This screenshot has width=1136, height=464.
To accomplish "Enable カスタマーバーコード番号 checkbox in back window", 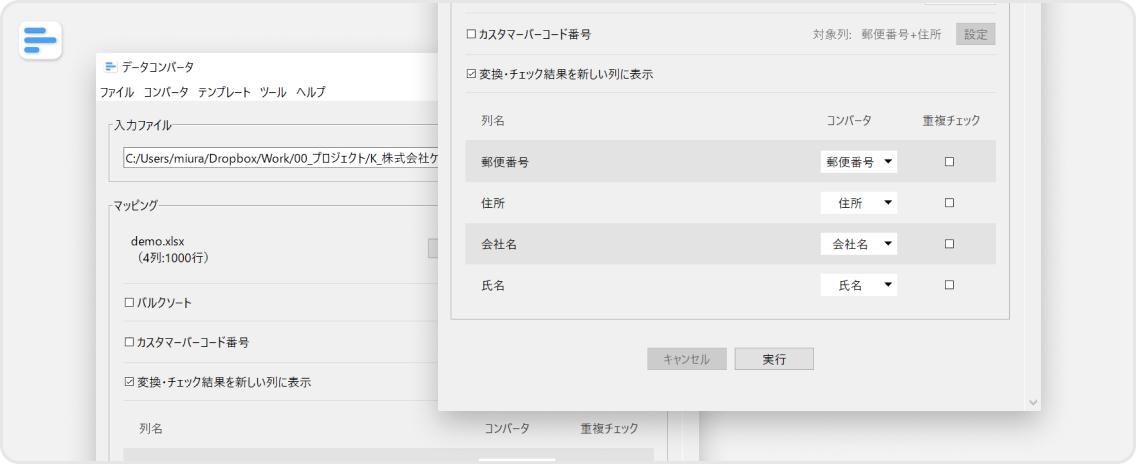I will click(x=130, y=342).
